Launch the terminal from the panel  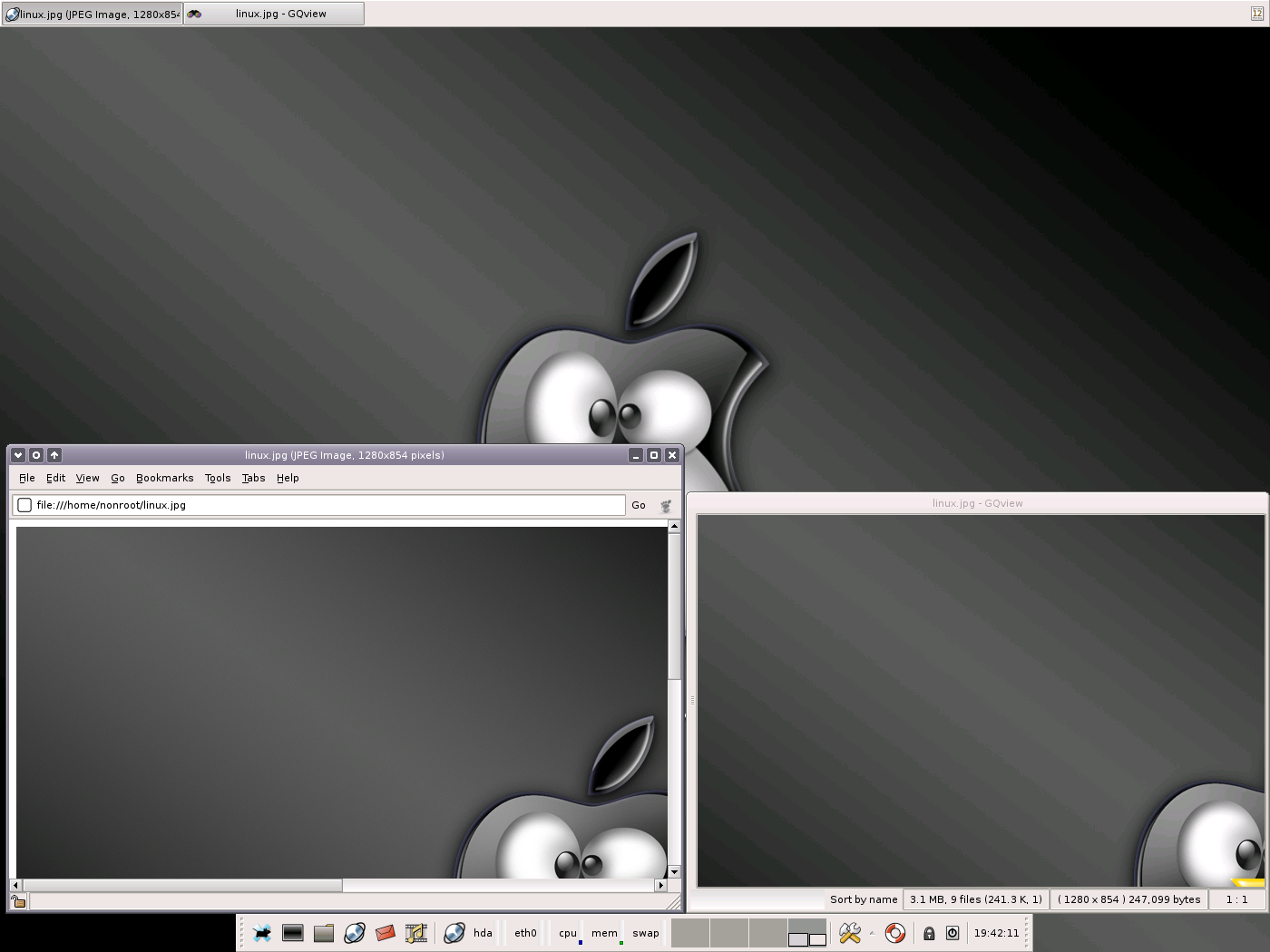[x=293, y=933]
